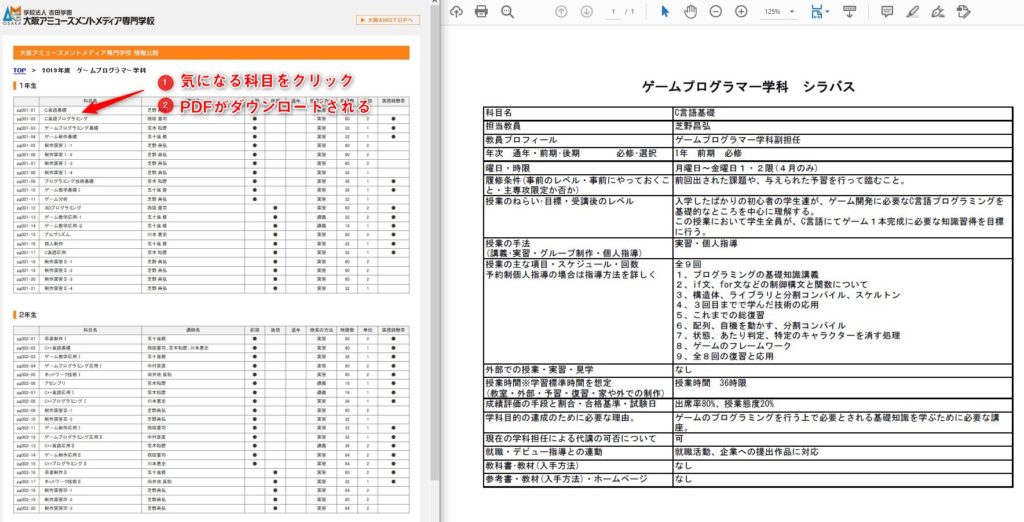Open the ネットワーク技術Ⅰ subject link
This screenshot has width=1024, height=522.
[x=63, y=374]
